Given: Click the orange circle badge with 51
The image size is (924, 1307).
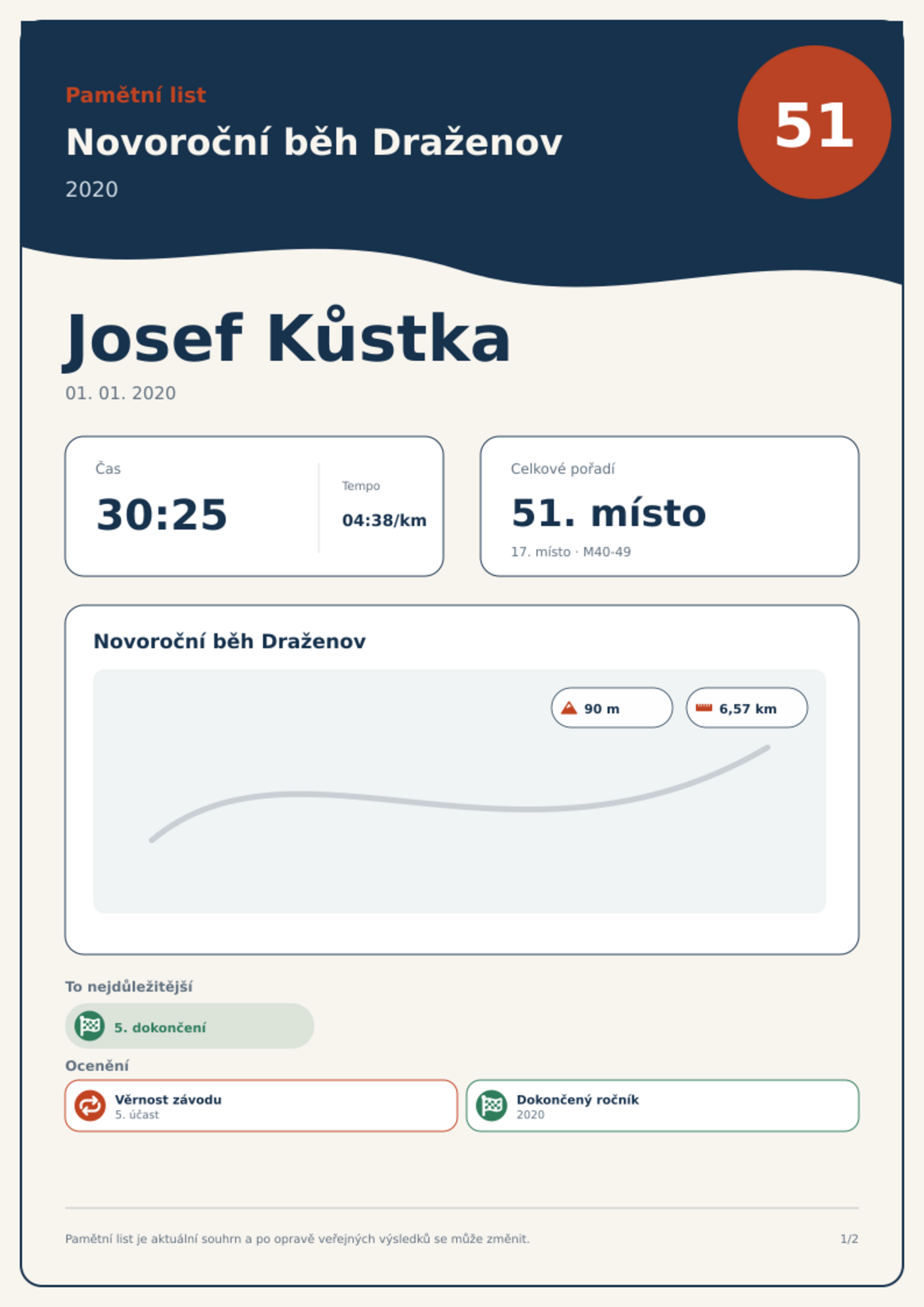Looking at the screenshot, I should pyautogui.click(x=814, y=122).
